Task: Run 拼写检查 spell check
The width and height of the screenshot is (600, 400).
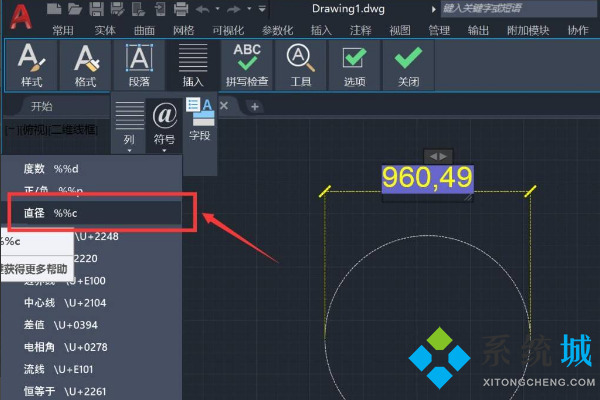Action: click(x=246, y=65)
